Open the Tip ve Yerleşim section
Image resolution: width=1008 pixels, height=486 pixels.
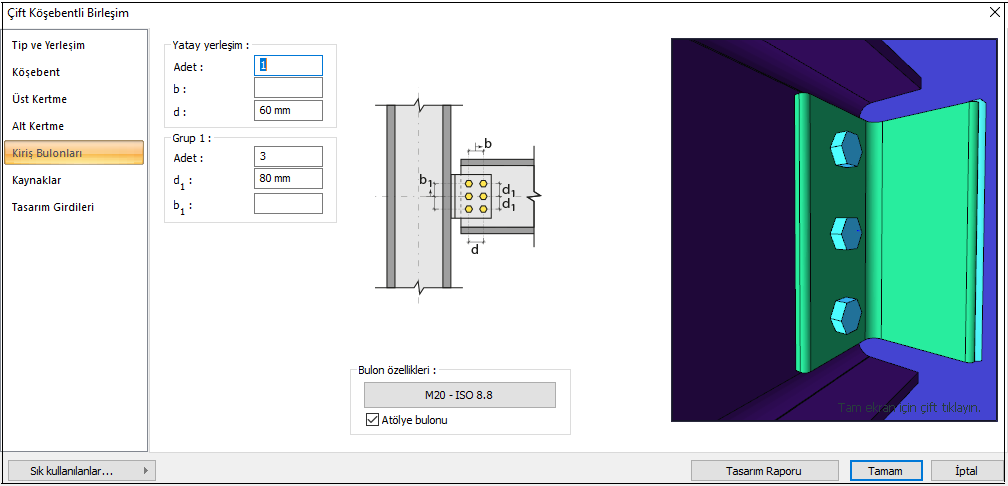(x=74, y=46)
